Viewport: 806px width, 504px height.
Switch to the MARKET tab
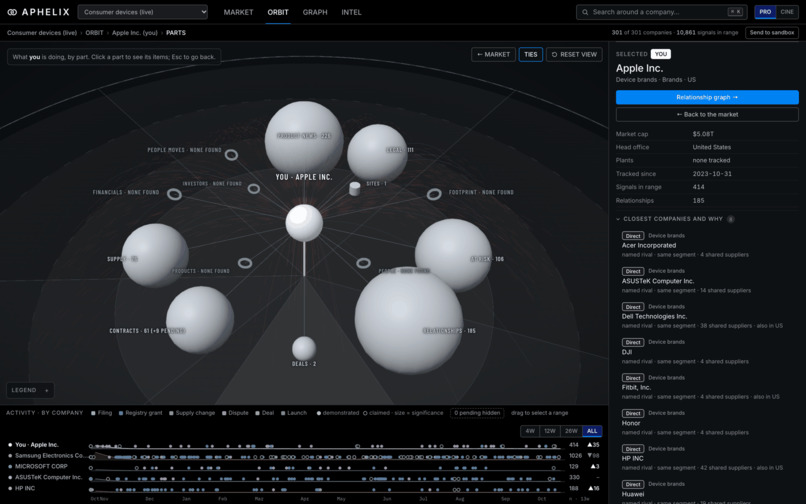pyautogui.click(x=239, y=12)
